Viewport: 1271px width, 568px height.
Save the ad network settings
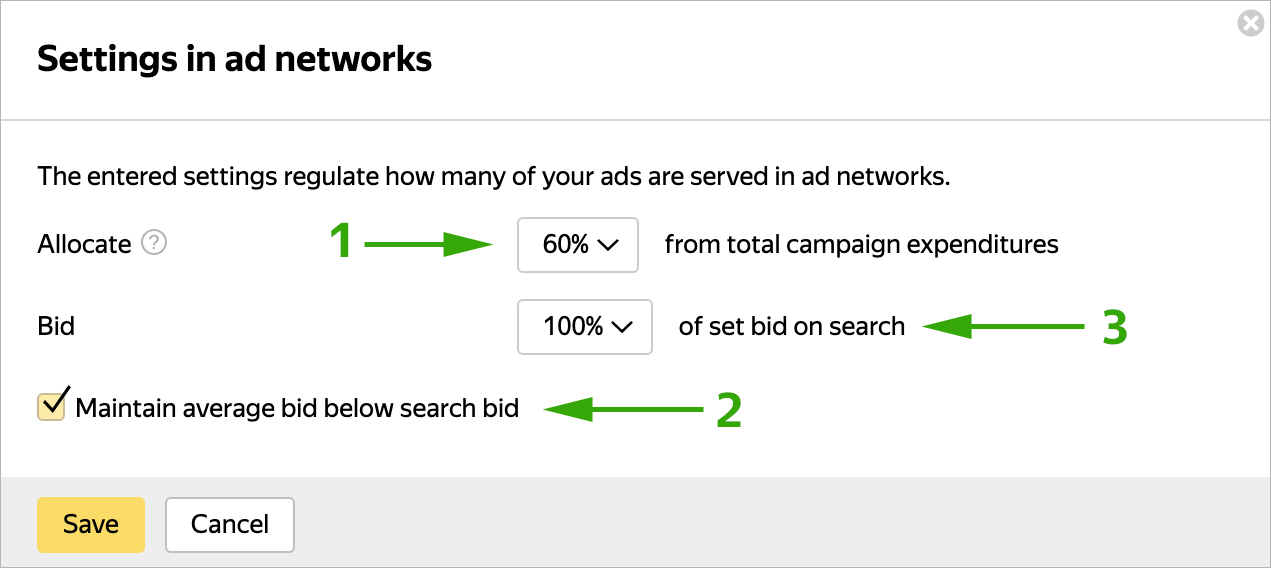point(91,525)
